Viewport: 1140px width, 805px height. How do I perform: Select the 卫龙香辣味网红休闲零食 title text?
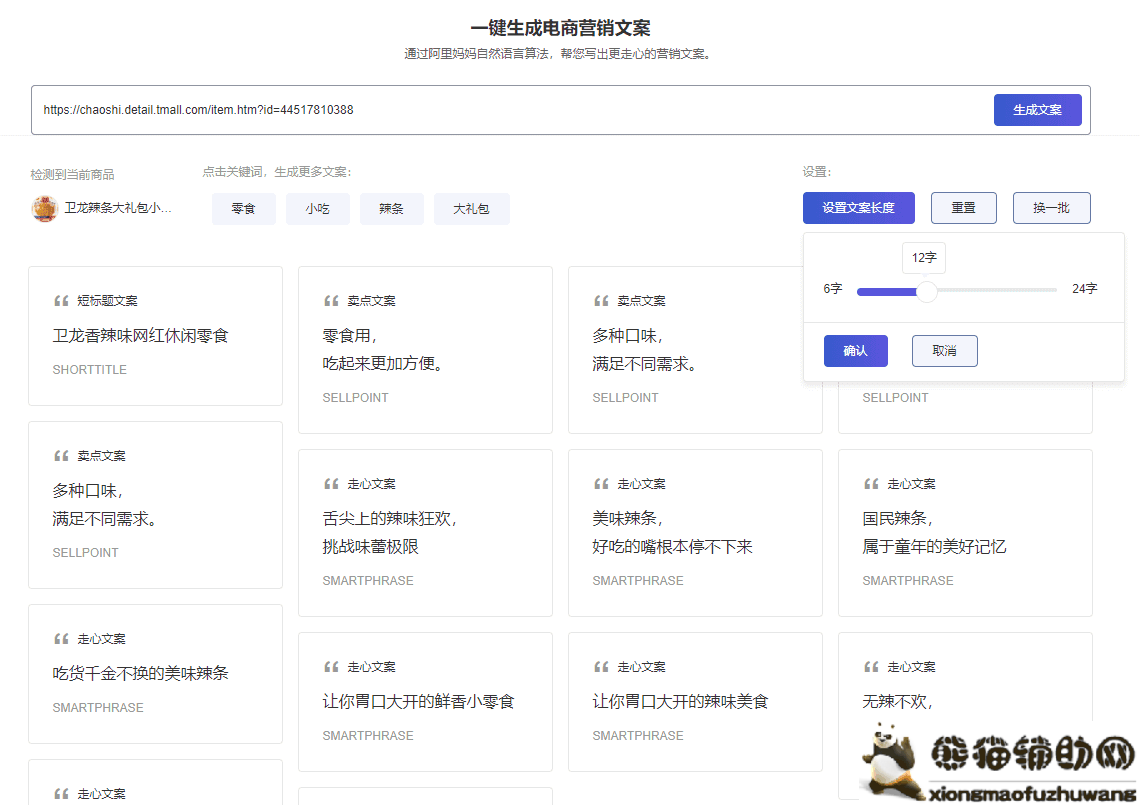tap(141, 336)
